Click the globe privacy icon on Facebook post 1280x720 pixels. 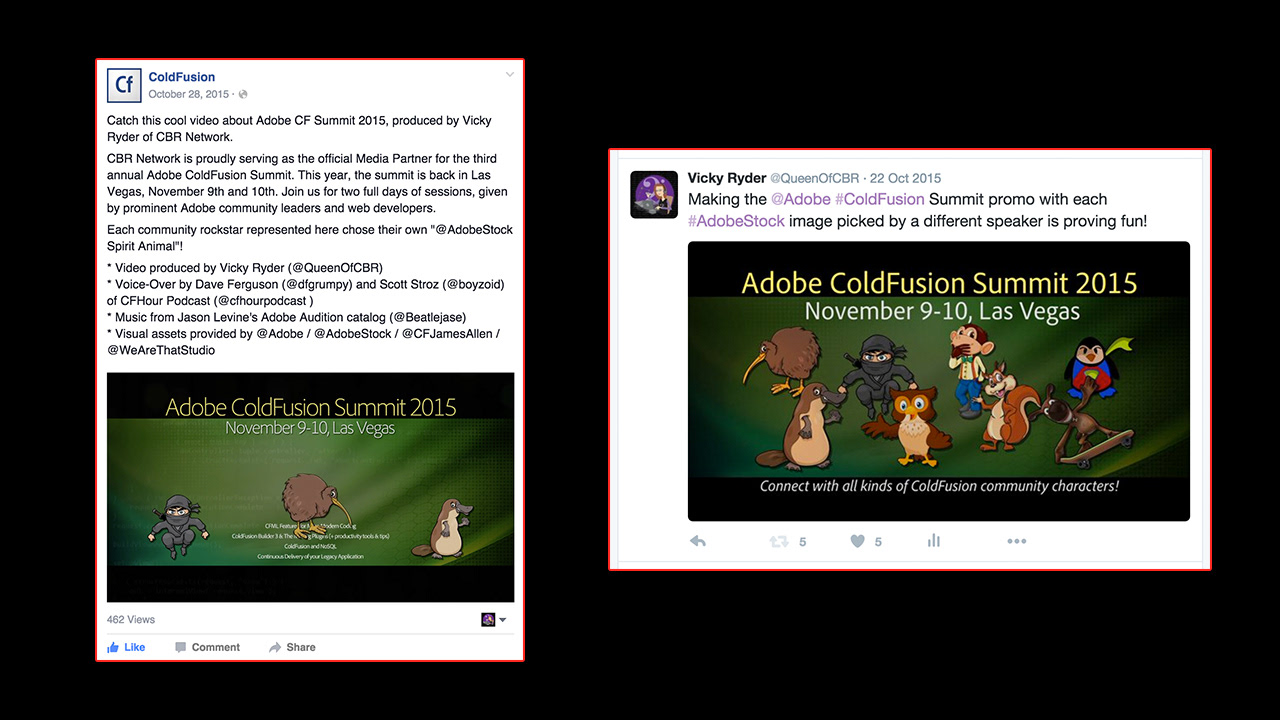click(x=243, y=95)
